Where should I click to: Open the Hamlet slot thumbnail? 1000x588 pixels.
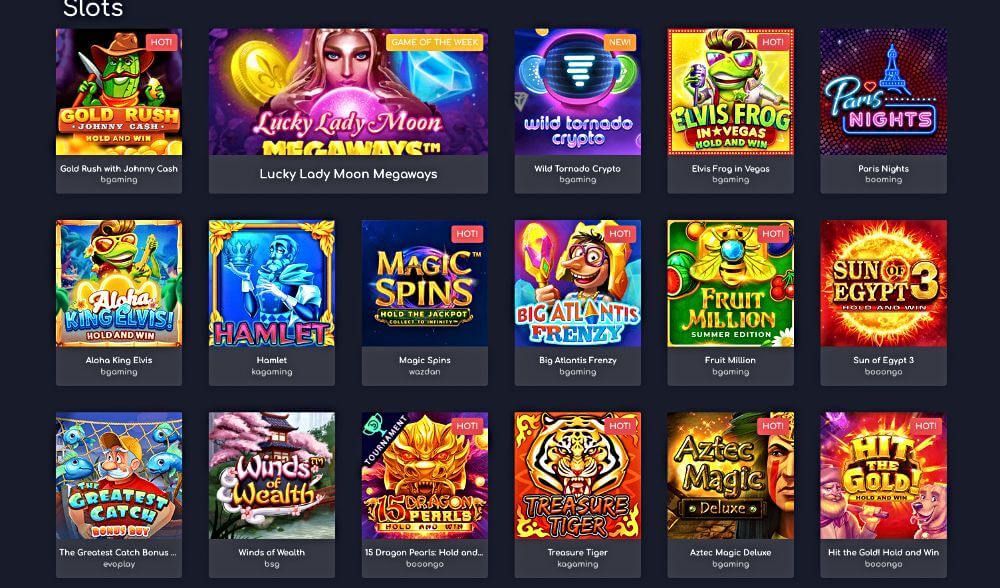272,284
